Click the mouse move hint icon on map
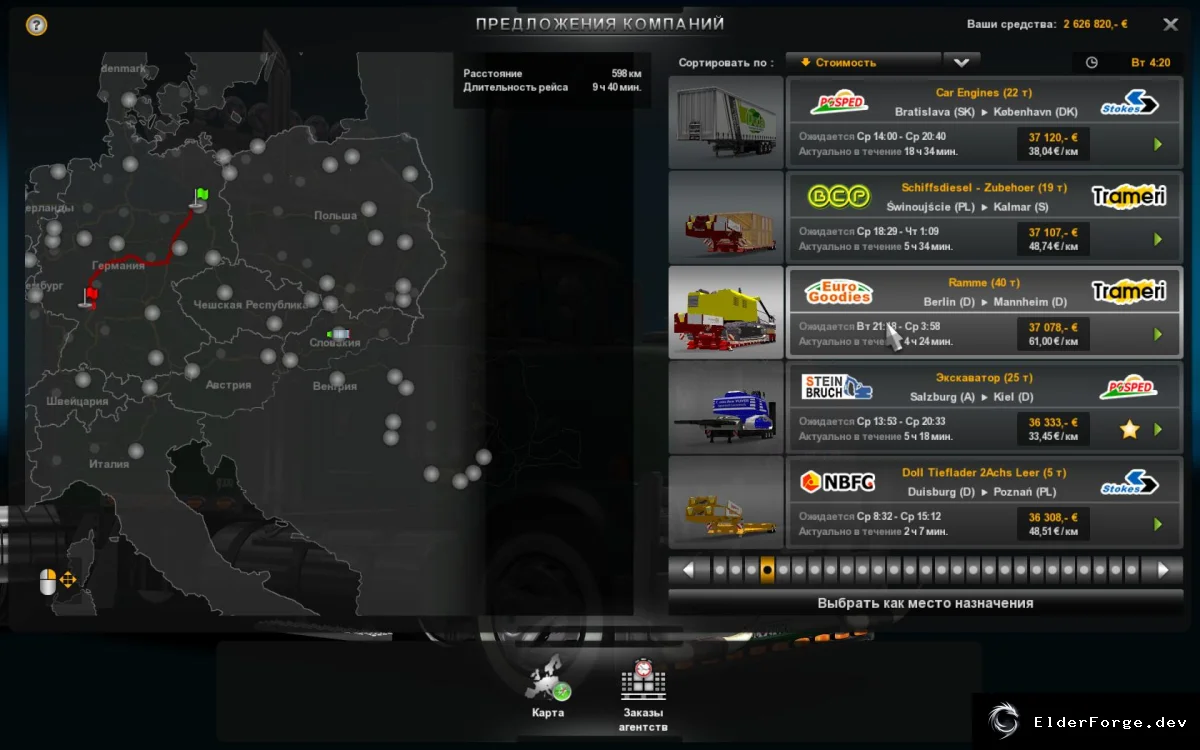 [x=58, y=581]
